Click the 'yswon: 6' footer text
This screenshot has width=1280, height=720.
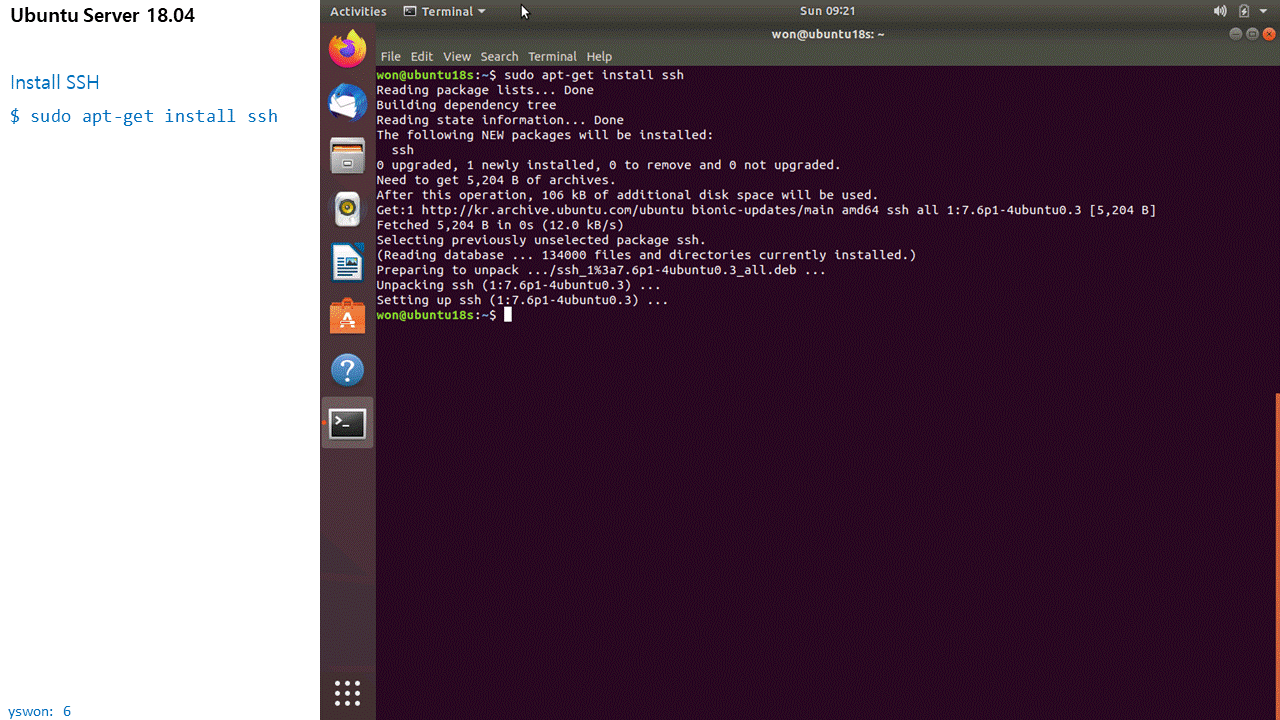point(40,712)
